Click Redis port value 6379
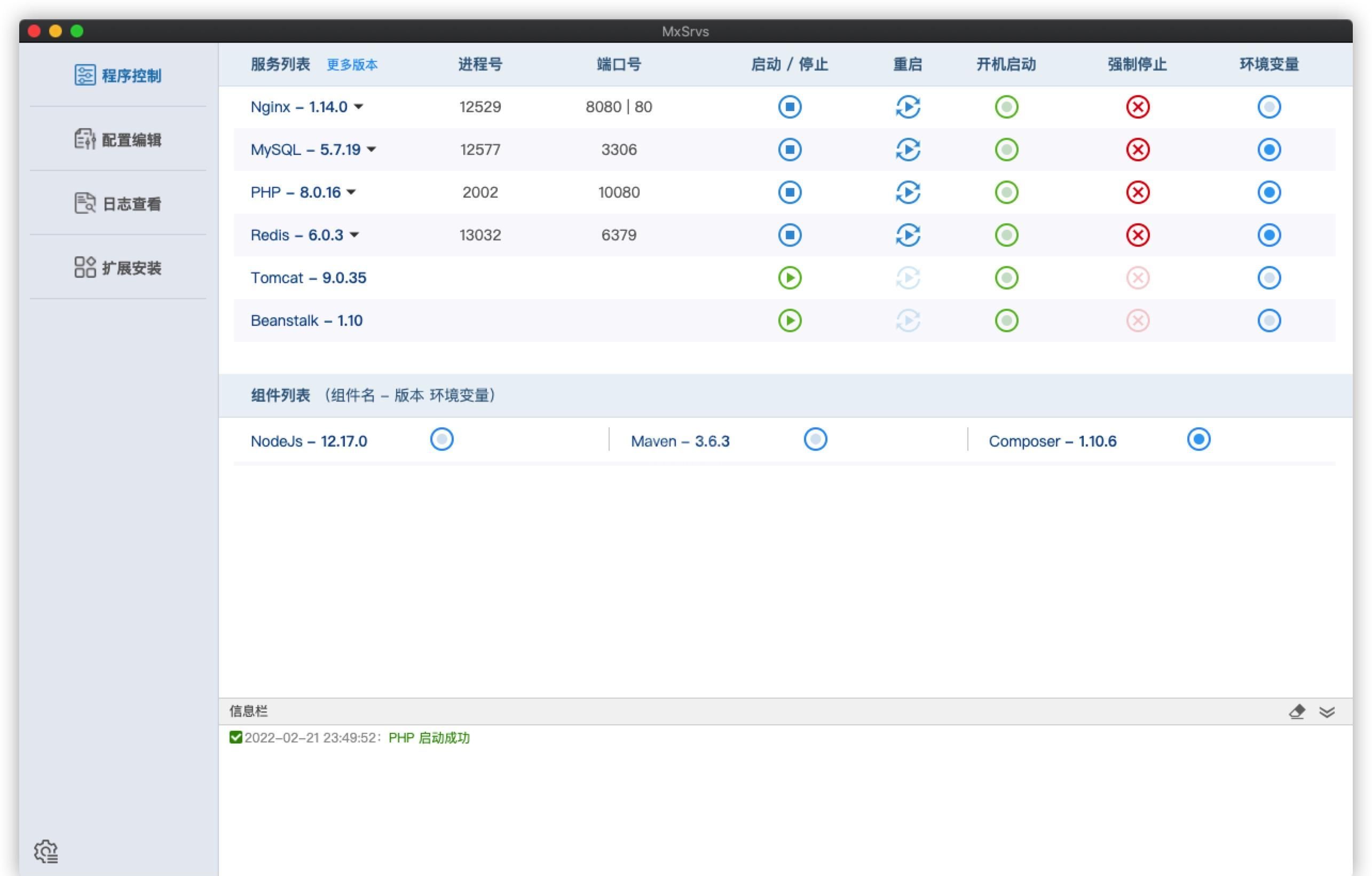The height and width of the screenshot is (876, 1372). click(x=619, y=235)
